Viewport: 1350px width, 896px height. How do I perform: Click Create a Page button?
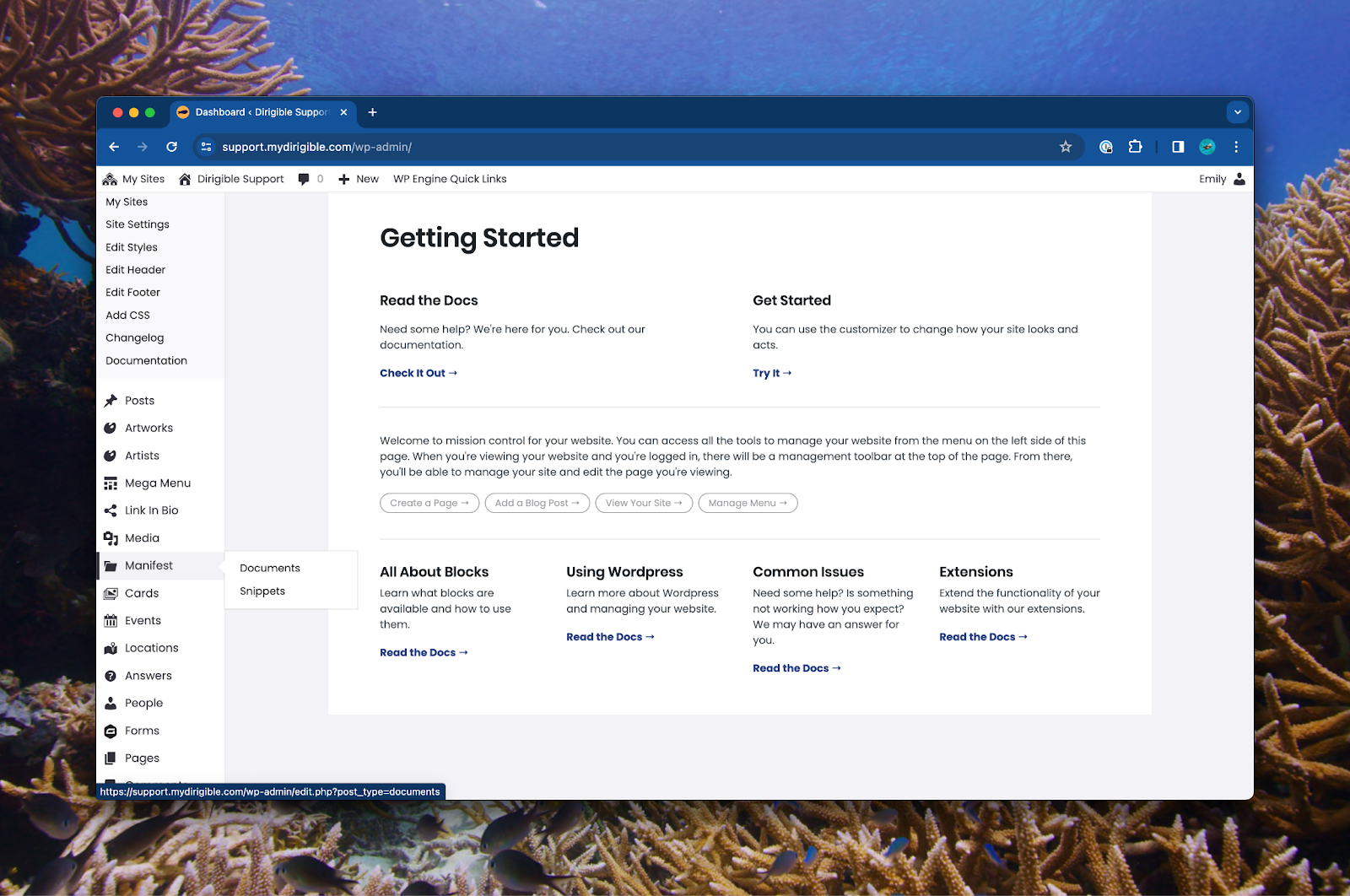429,503
